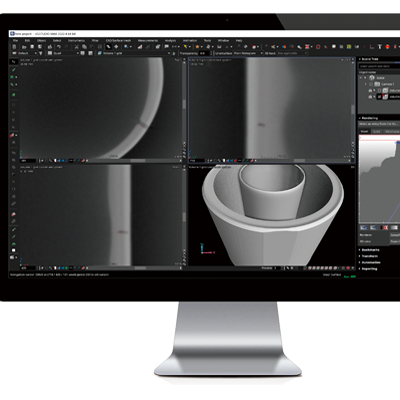Click the Open folder toolbar icon

[x=24, y=47]
